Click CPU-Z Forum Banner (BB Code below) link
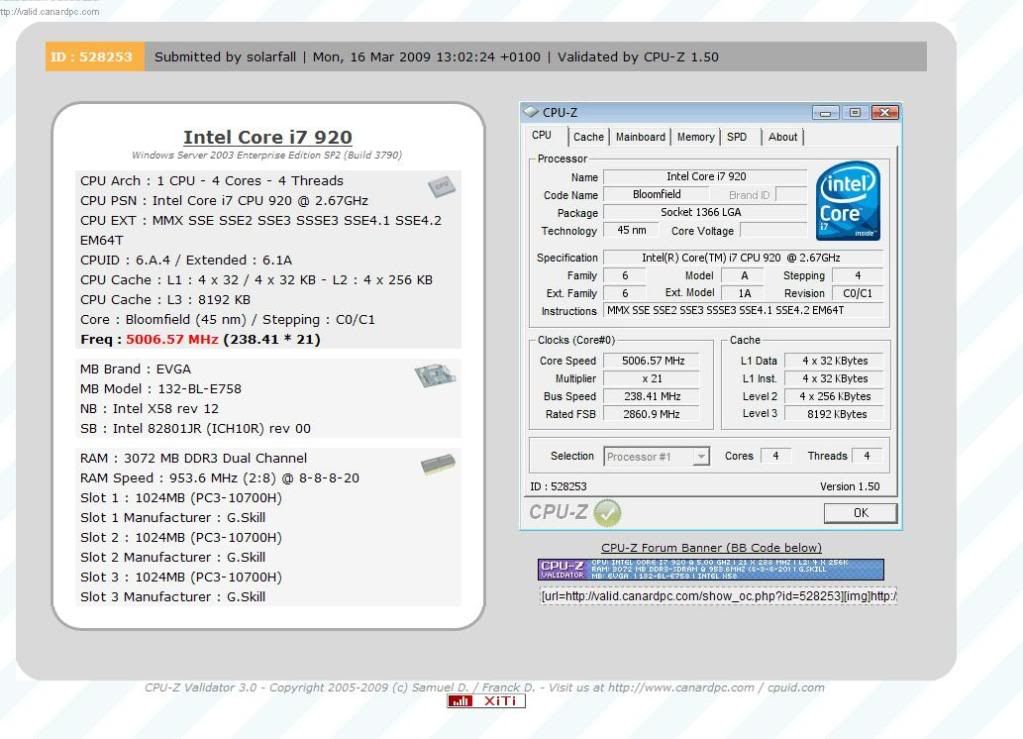The width and height of the screenshot is (1023, 739). 711,548
